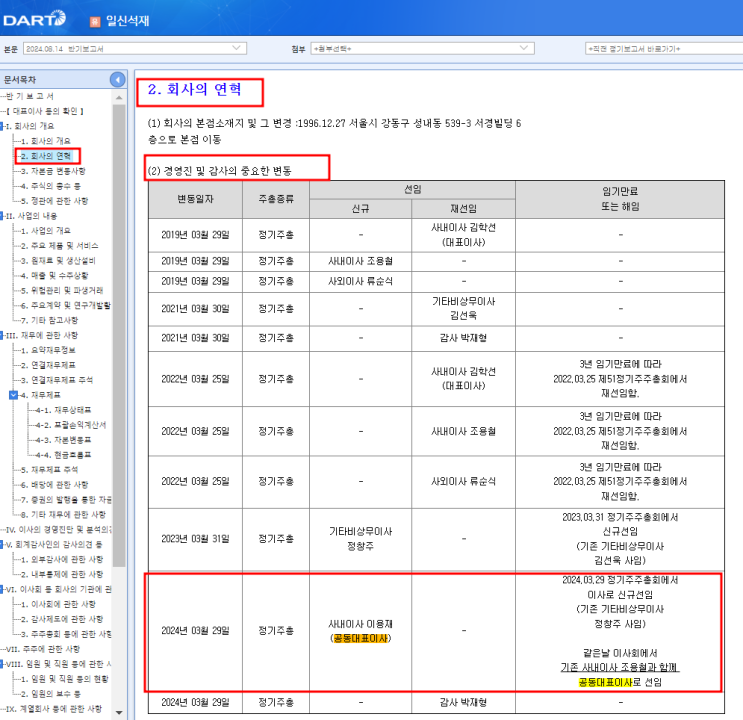Select the 반 기 보 고 서 root item
This screenshot has height=720, width=743.
click(x=30, y=96)
